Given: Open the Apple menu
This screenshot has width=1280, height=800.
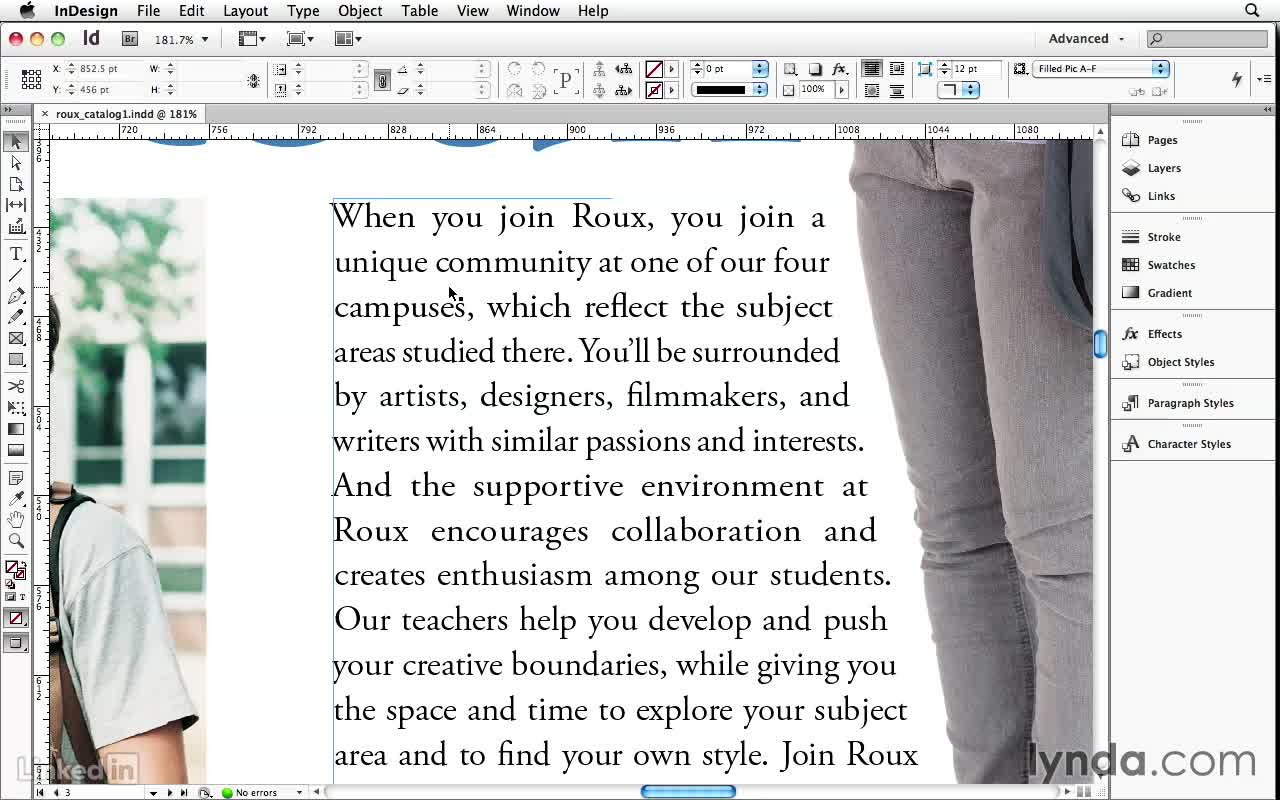Looking at the screenshot, I should pyautogui.click(x=28, y=11).
